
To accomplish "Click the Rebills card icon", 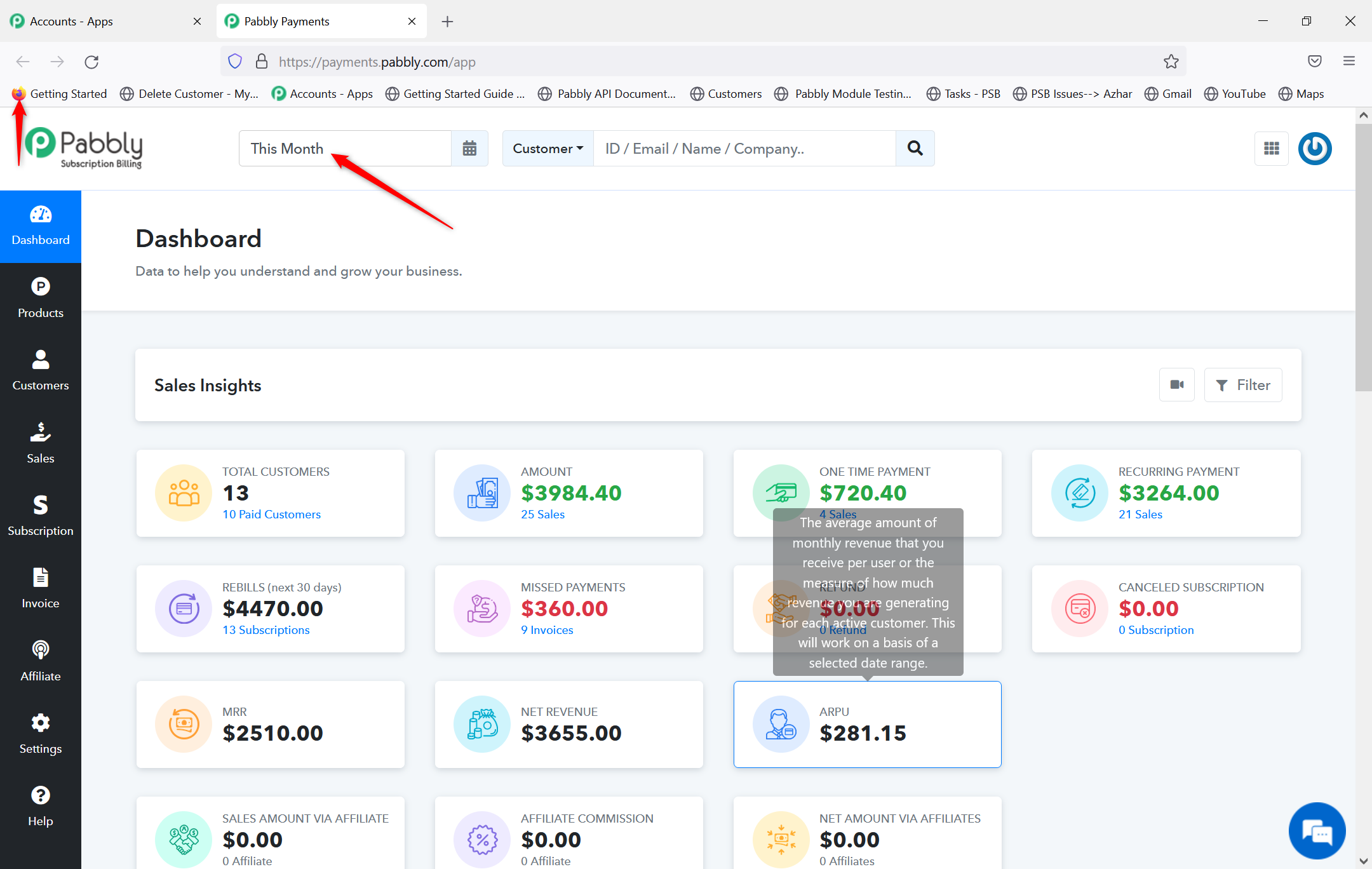I will click(184, 609).
